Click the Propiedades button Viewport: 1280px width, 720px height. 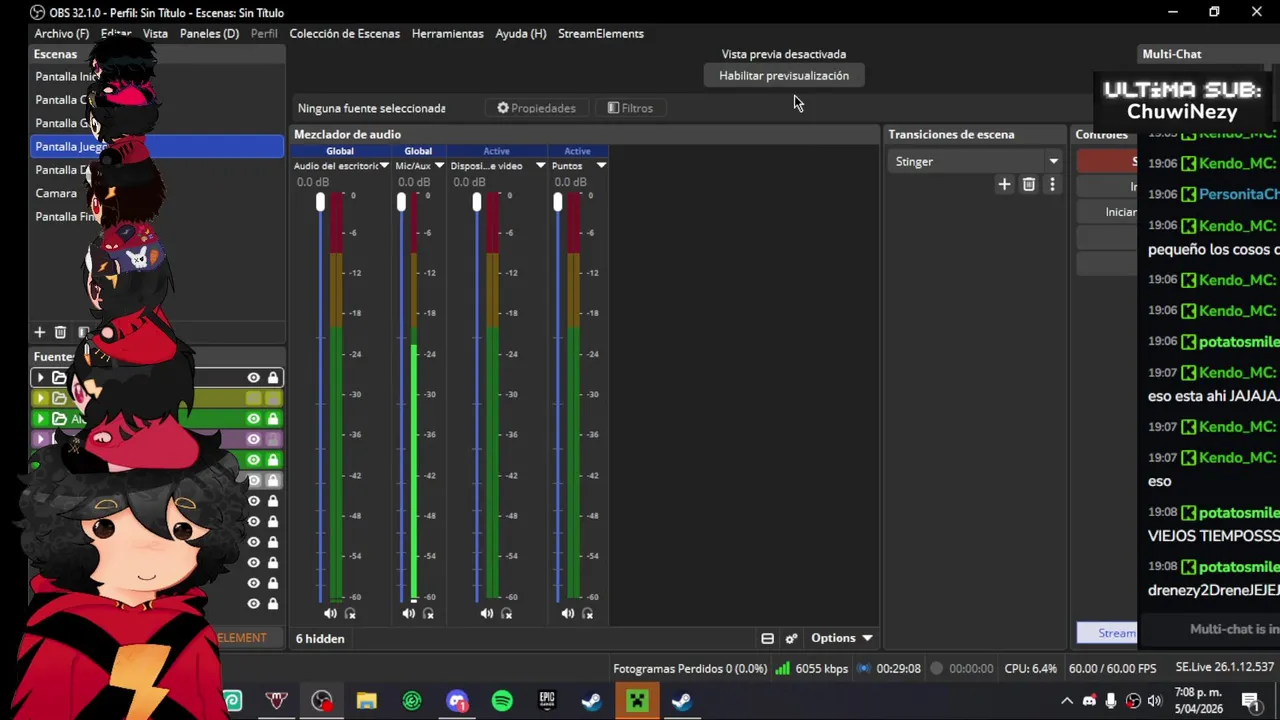pyautogui.click(x=536, y=108)
